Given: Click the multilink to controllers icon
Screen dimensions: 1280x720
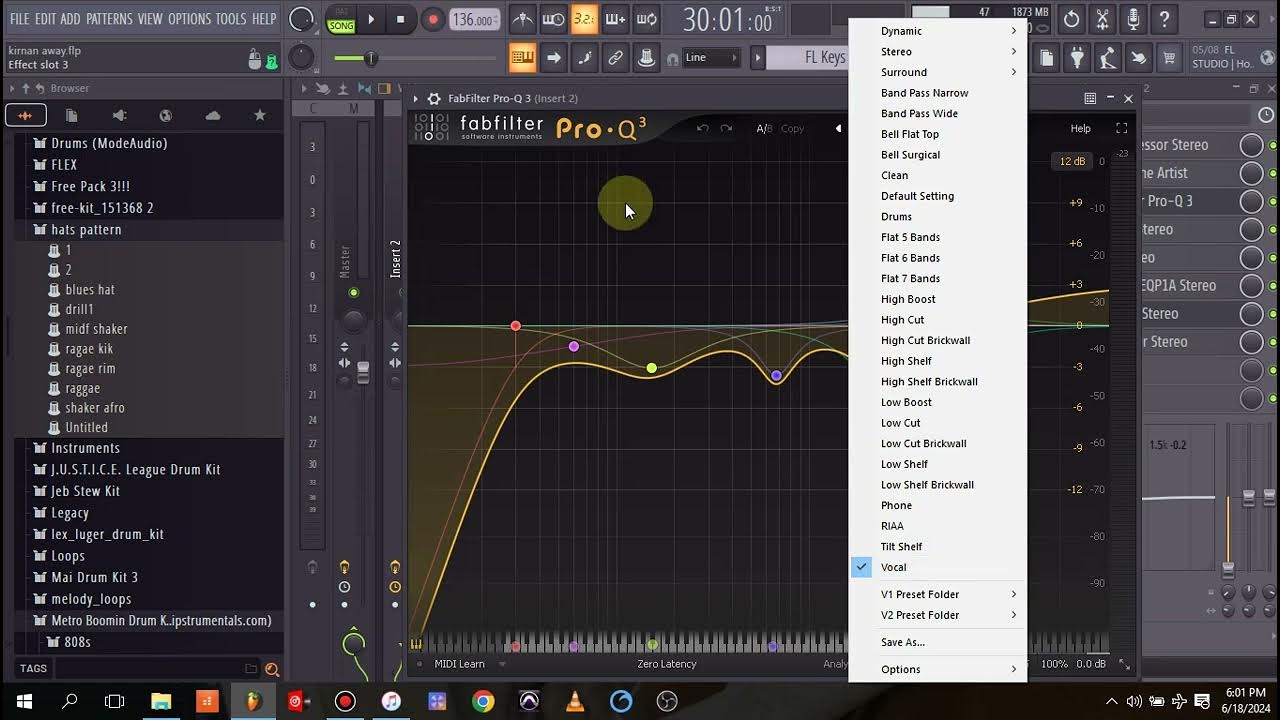Looking at the screenshot, I should (646, 58).
